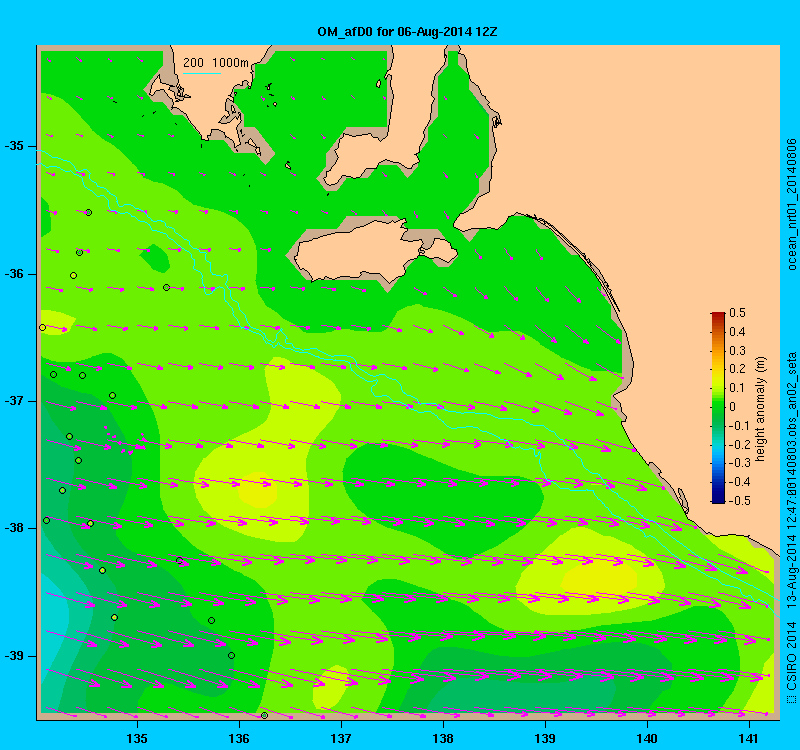Click the longitude label "138"
Screen dimensions: 800x750
point(443,739)
